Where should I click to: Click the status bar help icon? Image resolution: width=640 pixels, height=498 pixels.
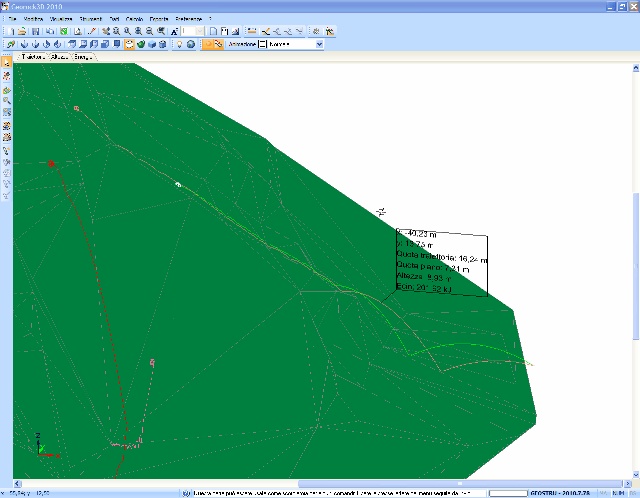[x=186, y=493]
